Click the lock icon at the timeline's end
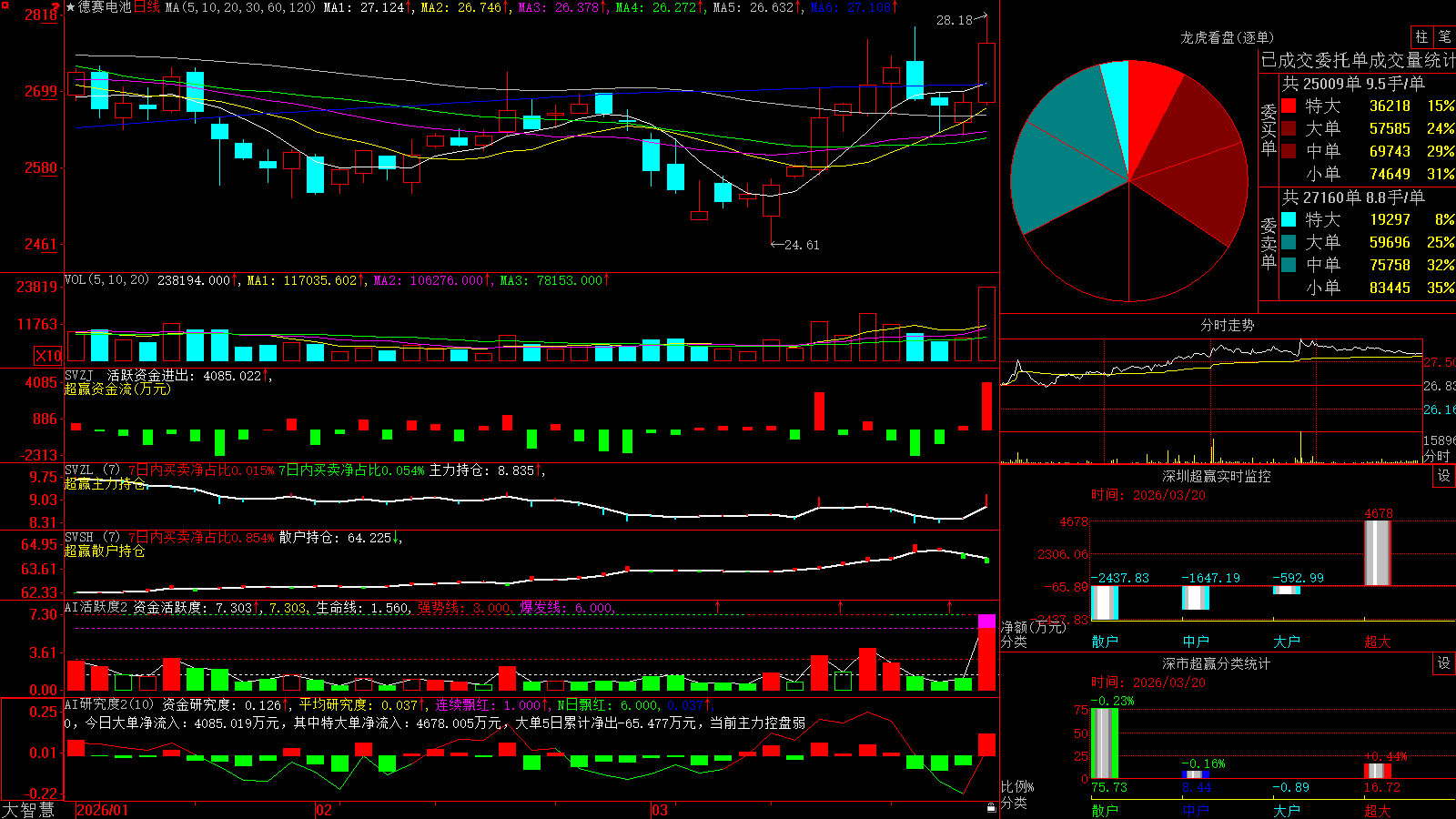 click(x=992, y=808)
